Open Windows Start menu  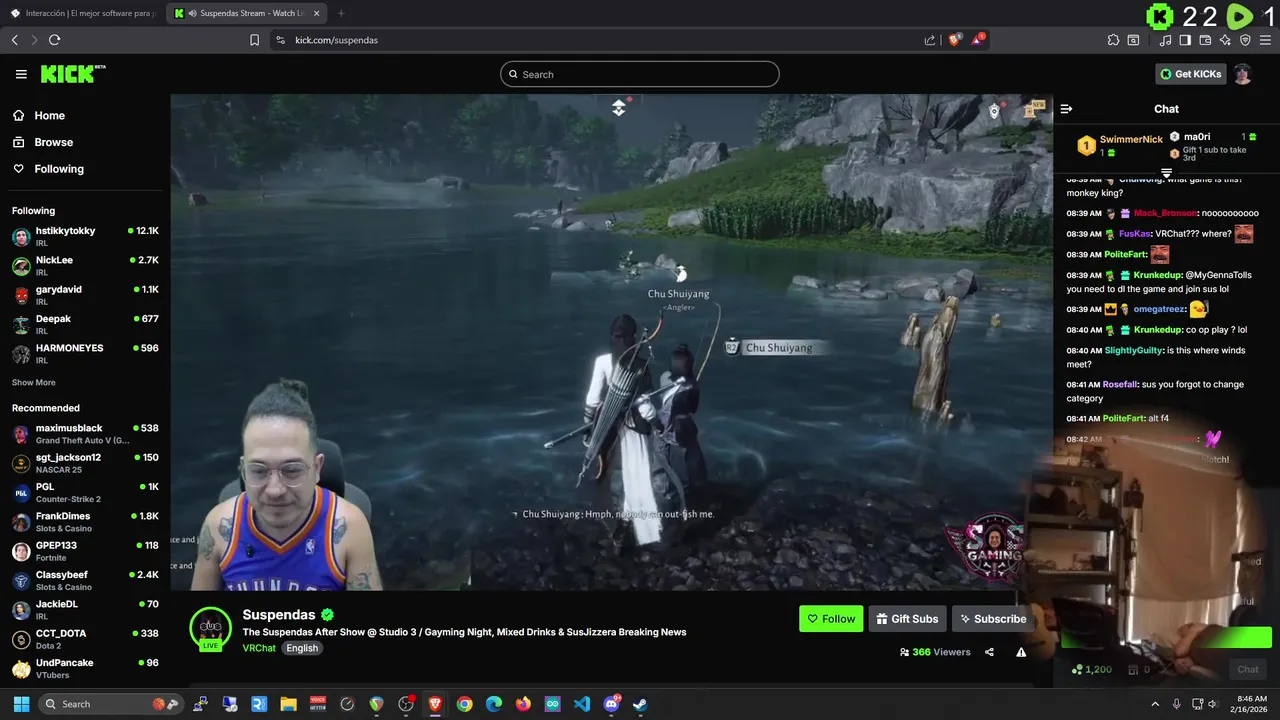pyautogui.click(x=21, y=704)
